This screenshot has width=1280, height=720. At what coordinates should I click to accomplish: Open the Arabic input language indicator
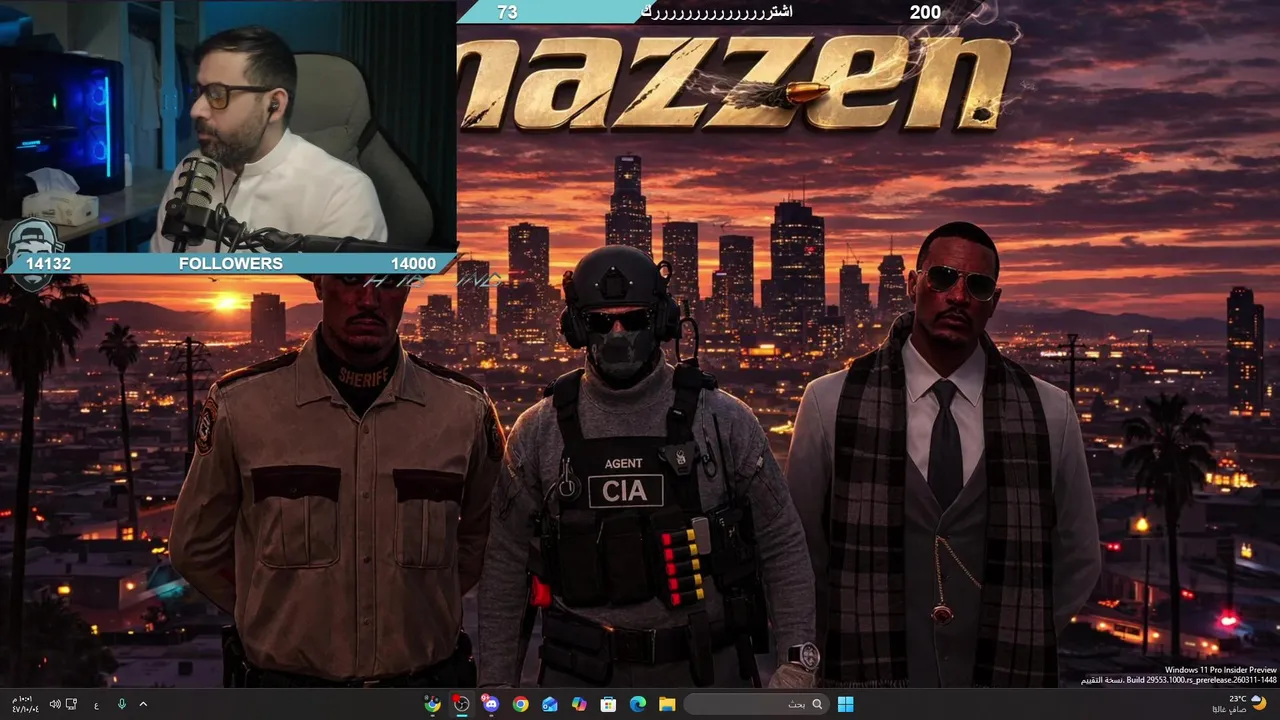point(96,704)
